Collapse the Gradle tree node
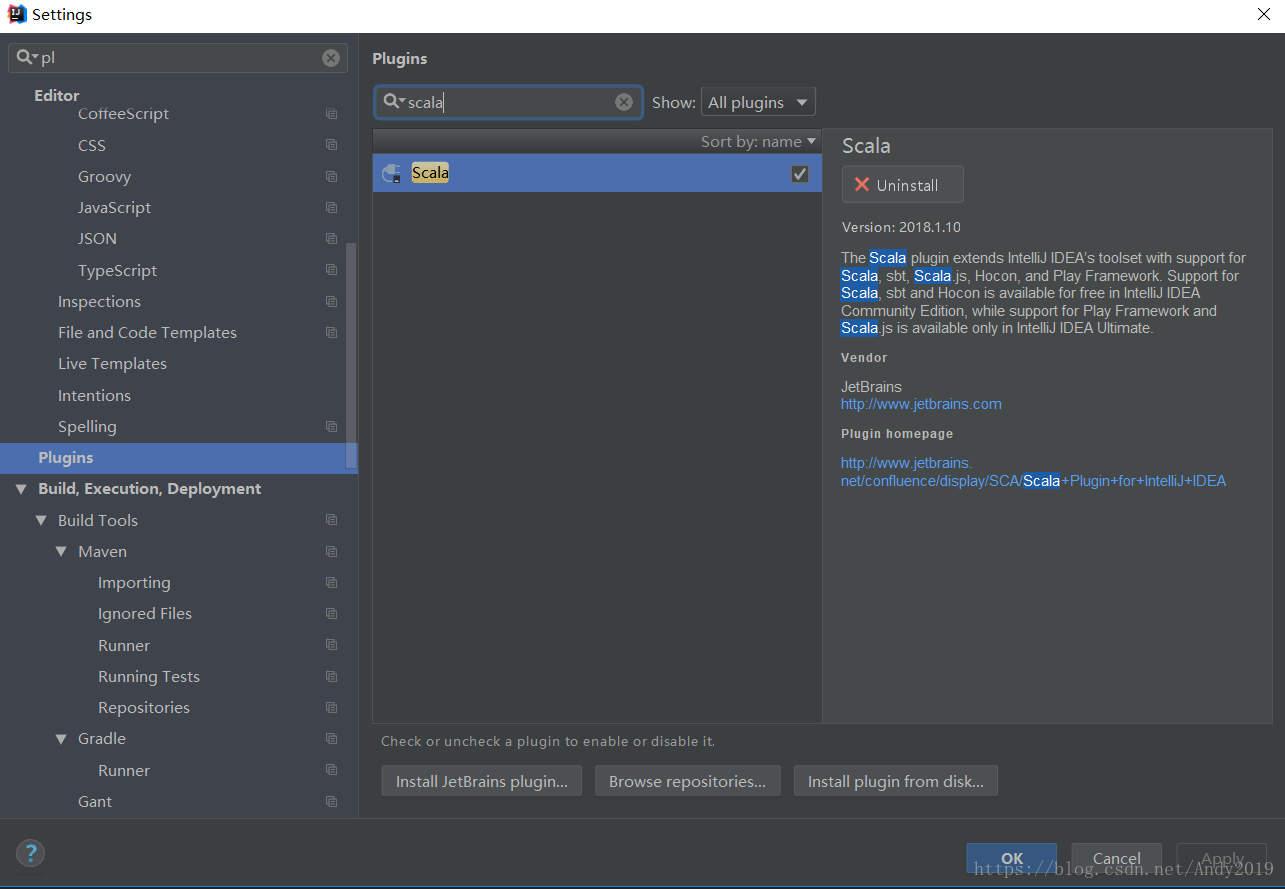The image size is (1285, 889). click(61, 739)
